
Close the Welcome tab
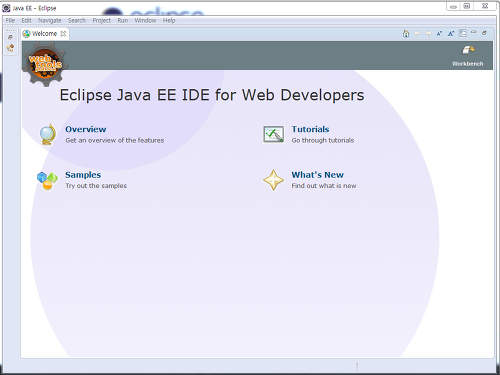pyautogui.click(x=63, y=34)
